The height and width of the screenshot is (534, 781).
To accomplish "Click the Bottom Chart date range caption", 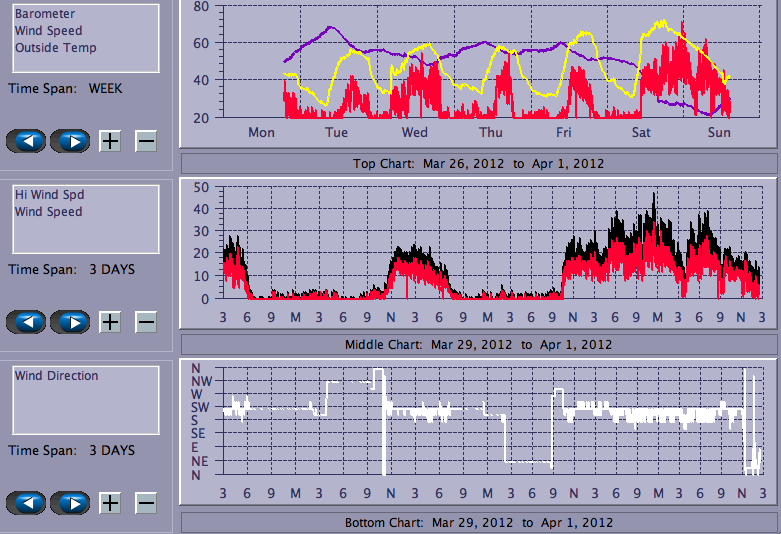I will (478, 522).
